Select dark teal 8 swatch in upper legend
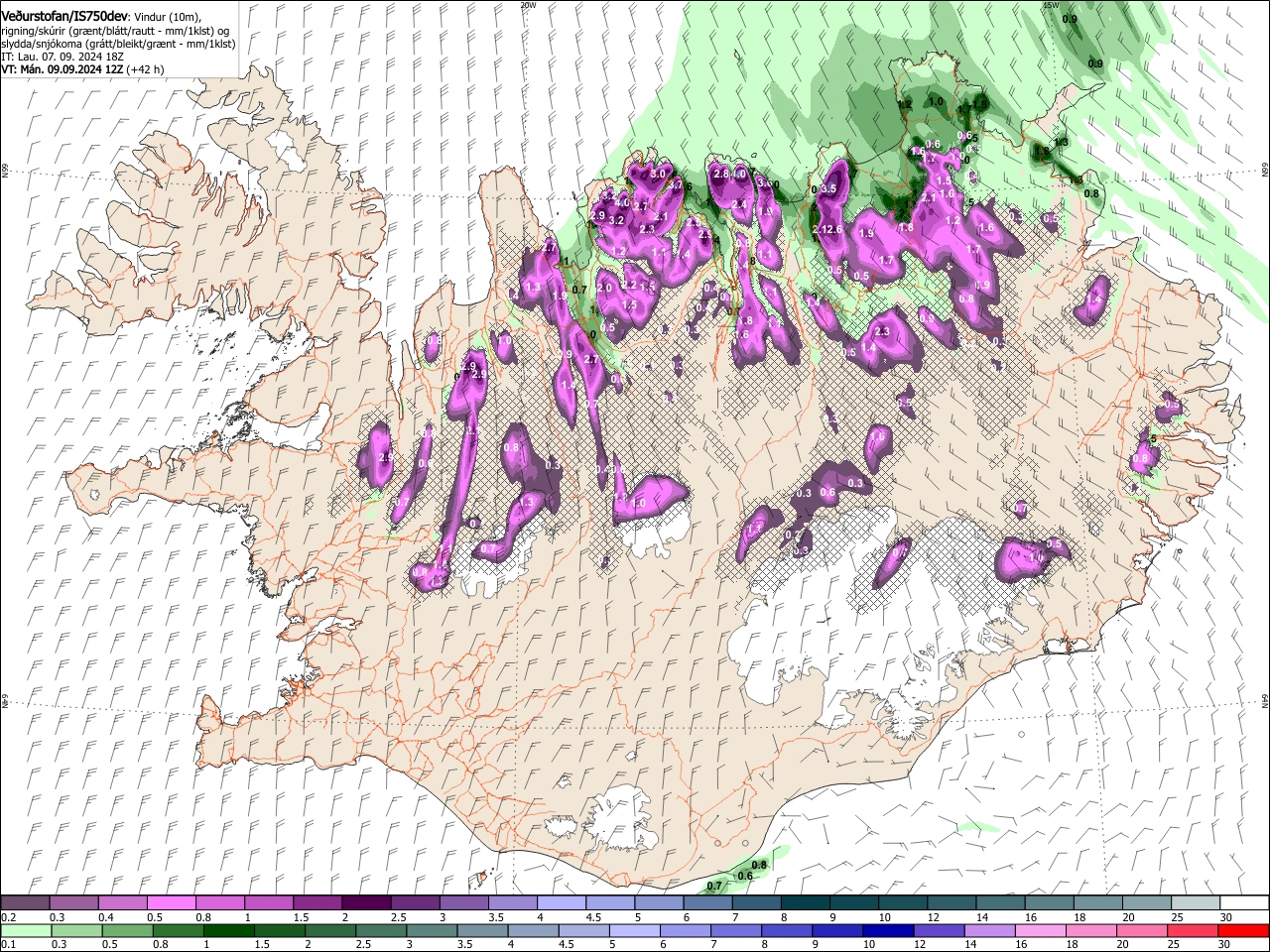Screen dimensions: 1270x952 804,903
